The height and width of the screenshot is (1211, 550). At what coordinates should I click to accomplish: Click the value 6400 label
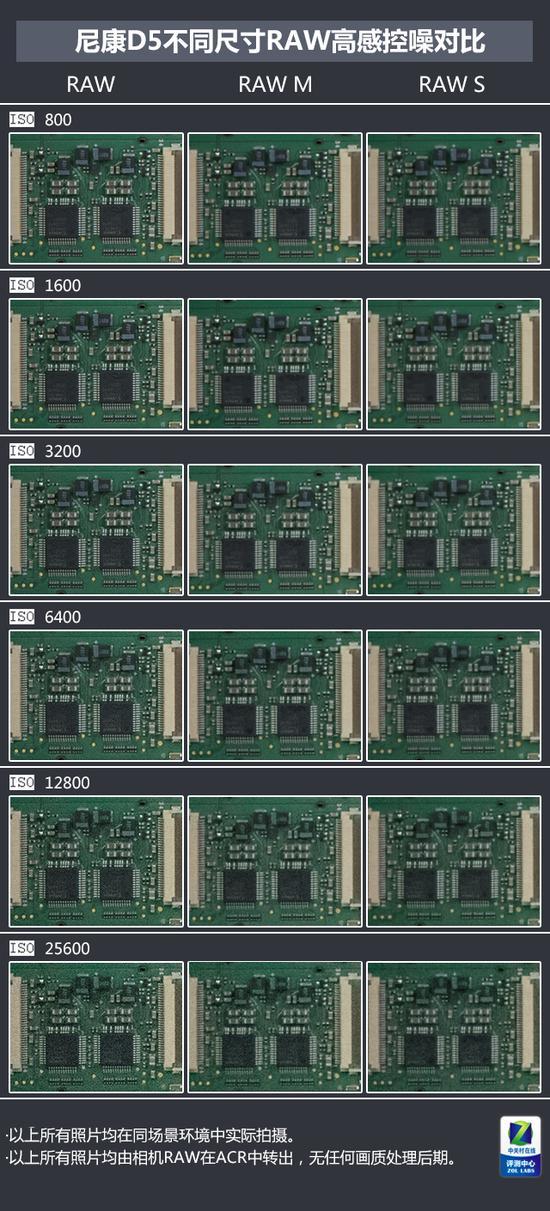(63, 617)
